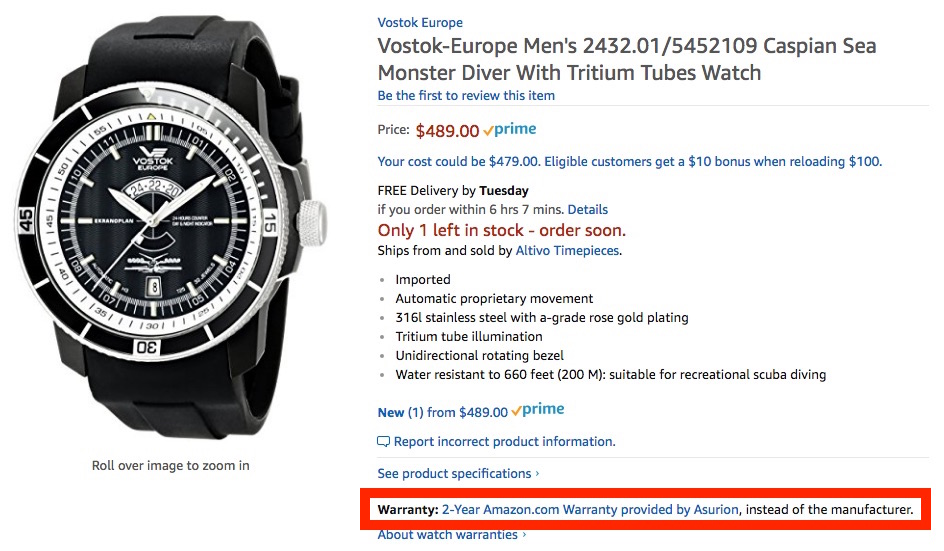
Task: Click Be the first to review this item
Action: pos(466,95)
